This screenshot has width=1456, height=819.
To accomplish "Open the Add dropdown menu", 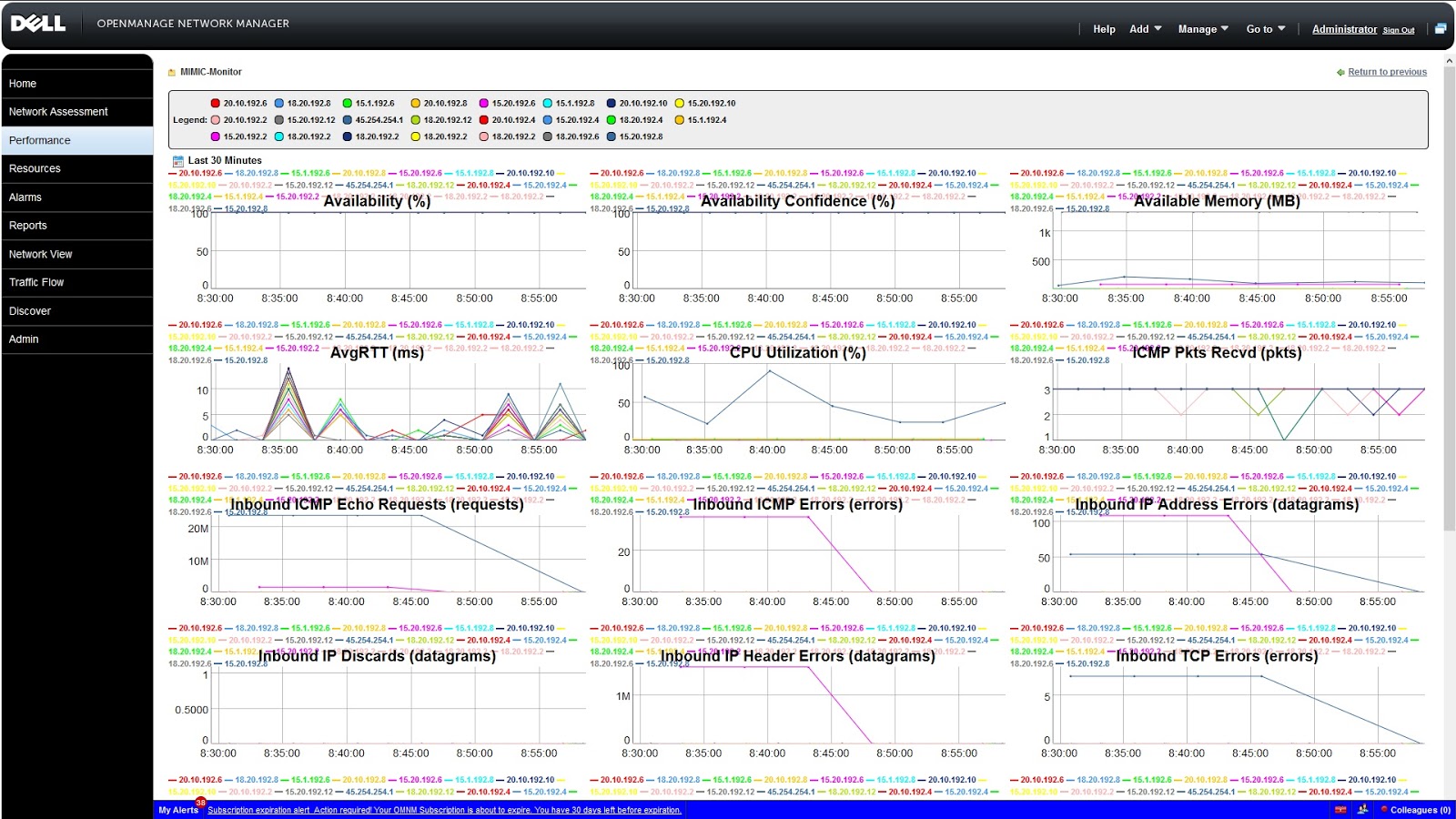I will point(1145,28).
